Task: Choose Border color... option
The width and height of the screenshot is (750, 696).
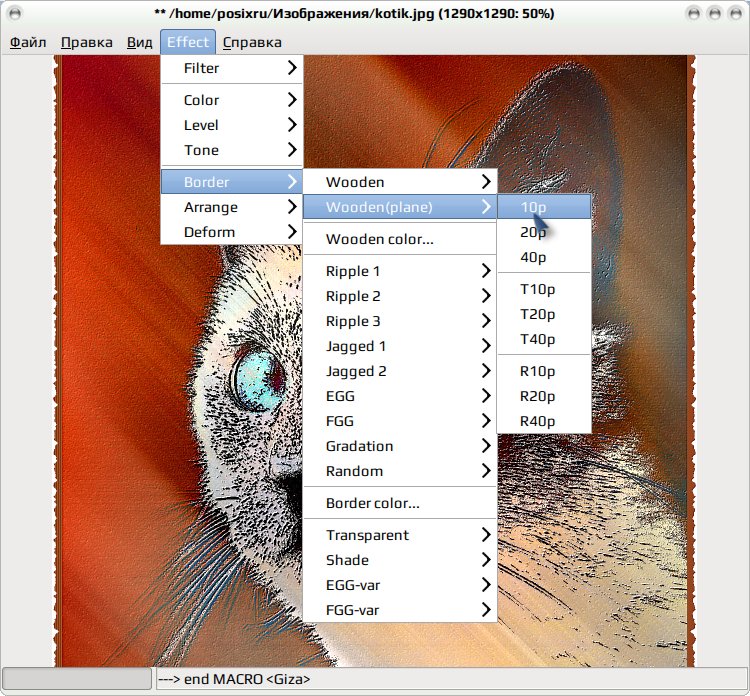Action: [400, 503]
